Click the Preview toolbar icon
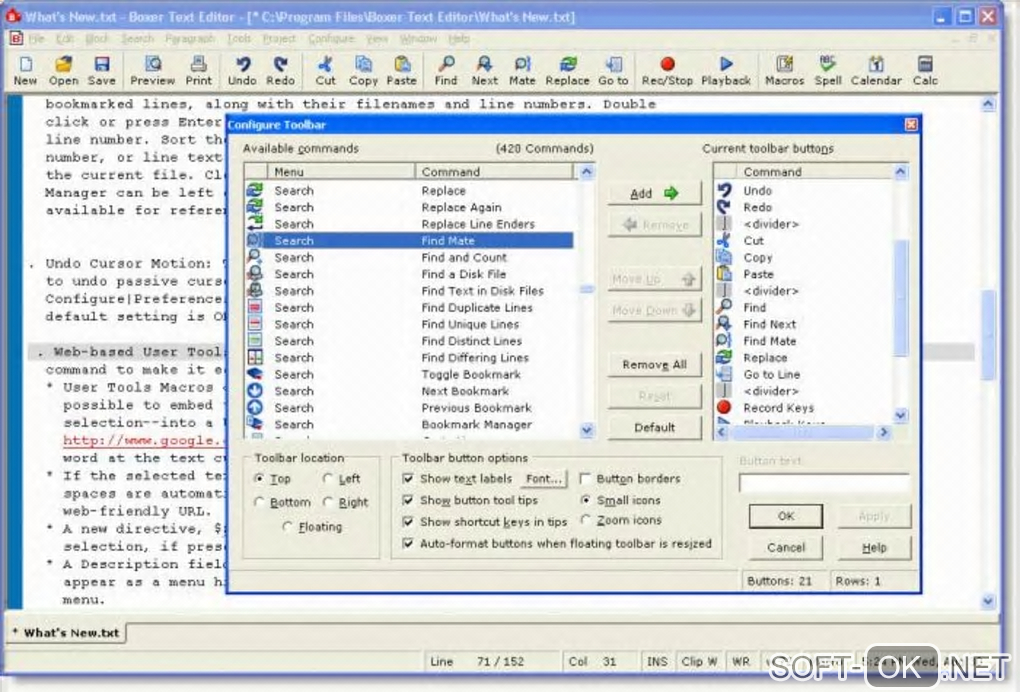The width and height of the screenshot is (1020, 692). [x=152, y=69]
